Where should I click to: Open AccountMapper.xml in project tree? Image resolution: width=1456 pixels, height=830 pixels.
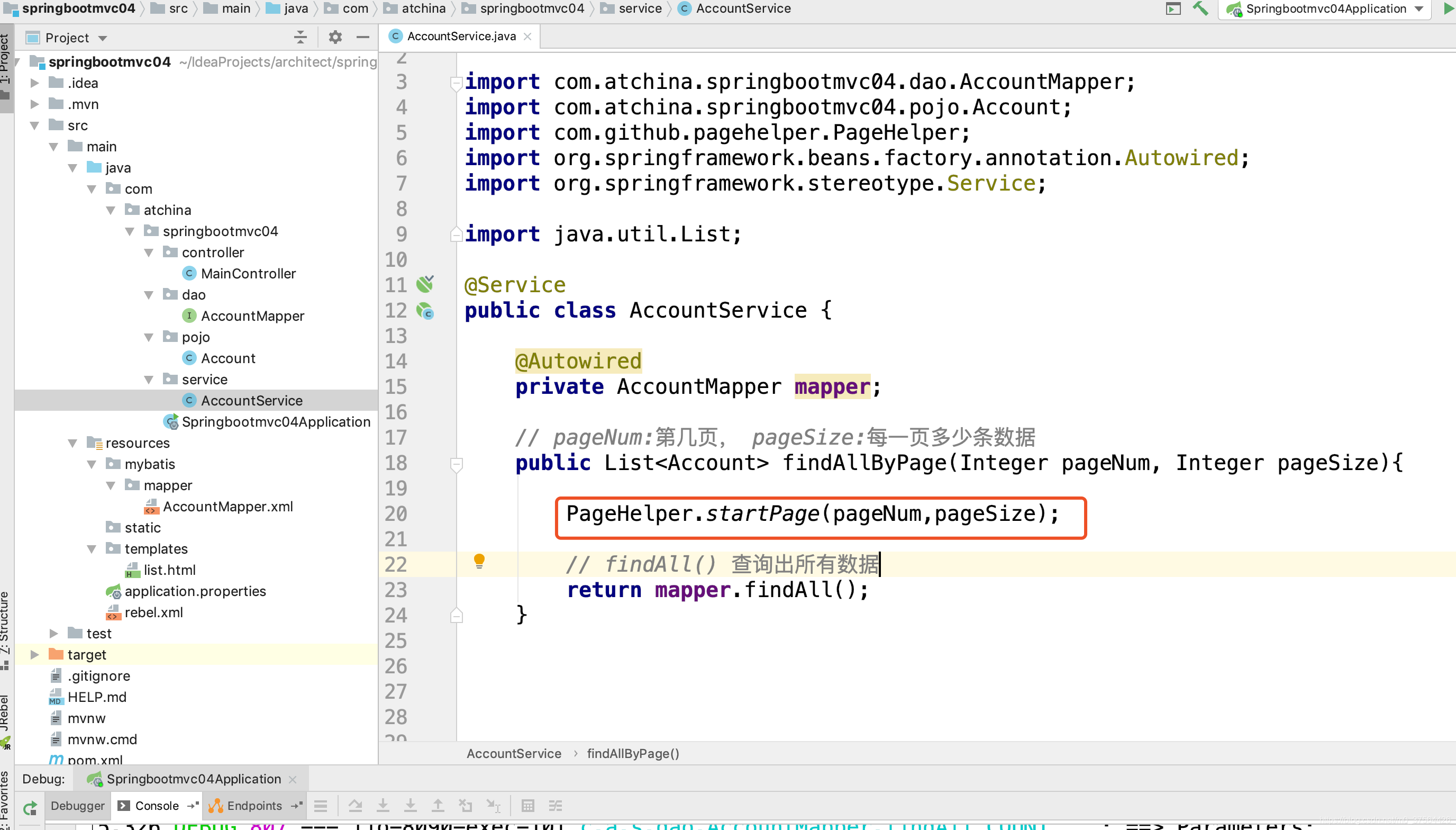click(228, 506)
